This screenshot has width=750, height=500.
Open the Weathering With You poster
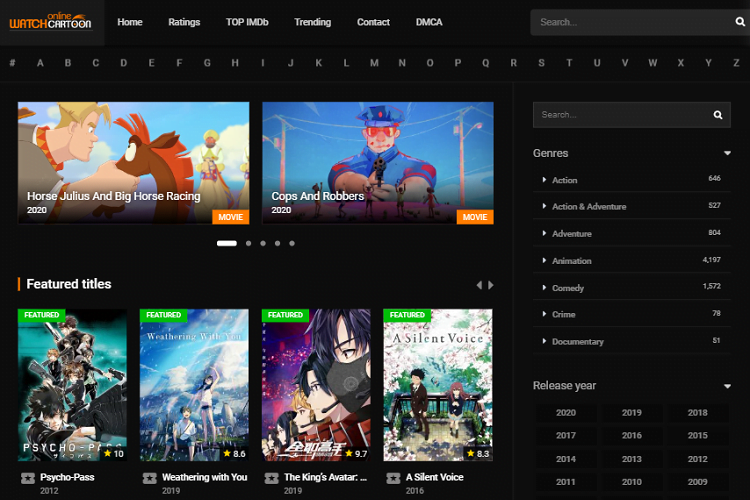(194, 385)
